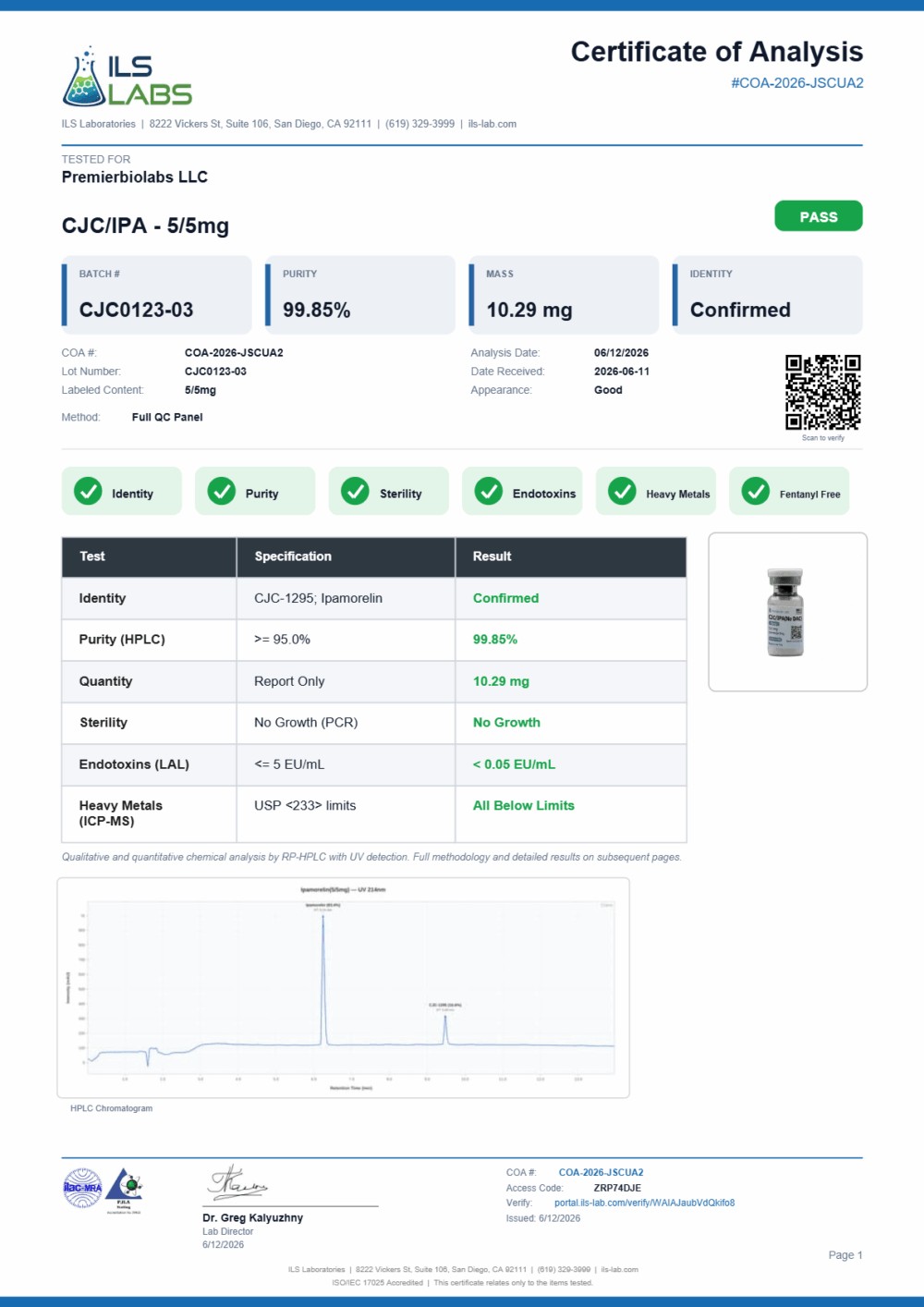Click the green Purity checkmark icon
This screenshot has height=1307, width=924.
click(x=222, y=491)
